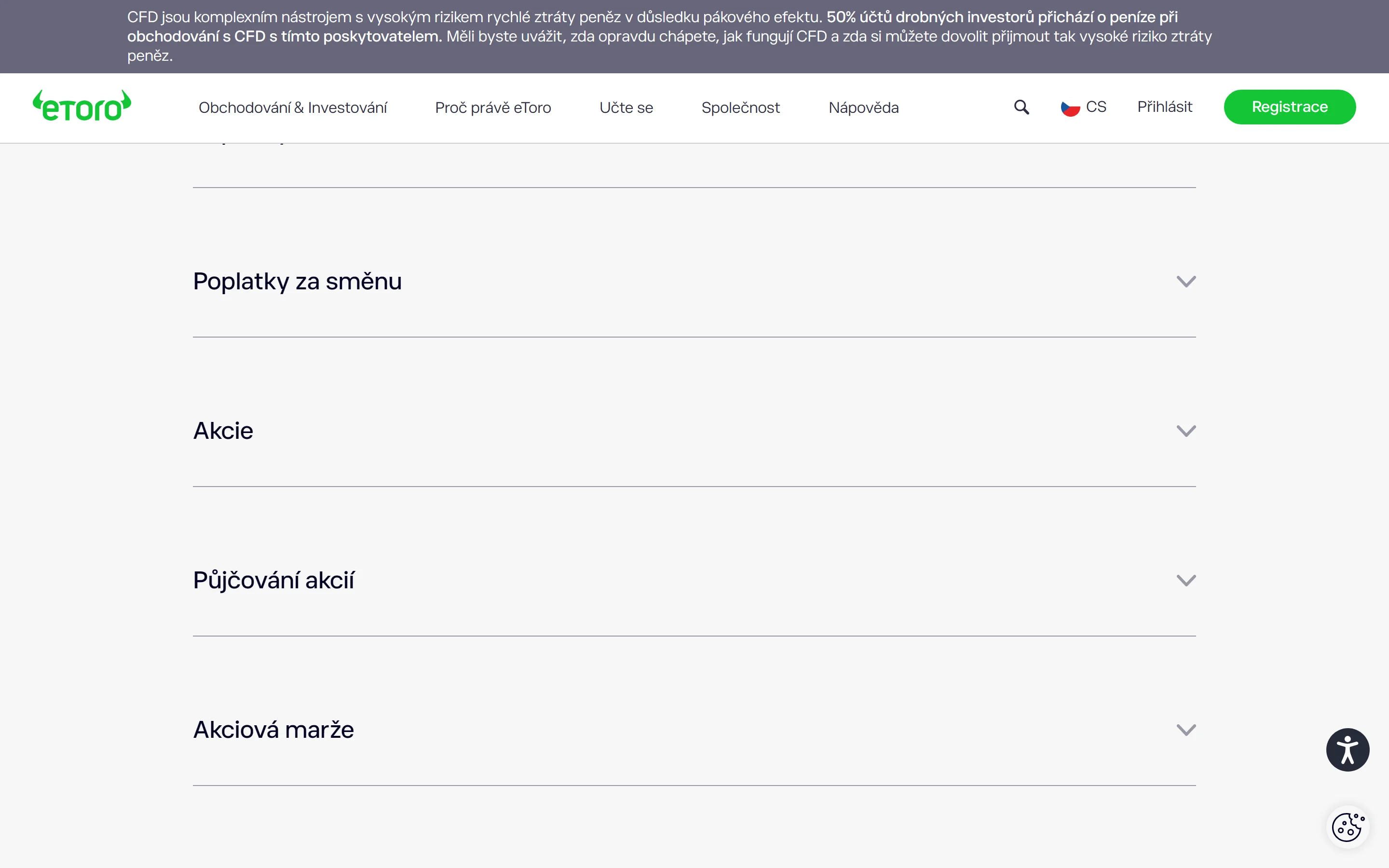The height and width of the screenshot is (868, 1389).
Task: Click the Czech flag language icon
Action: tap(1070, 108)
